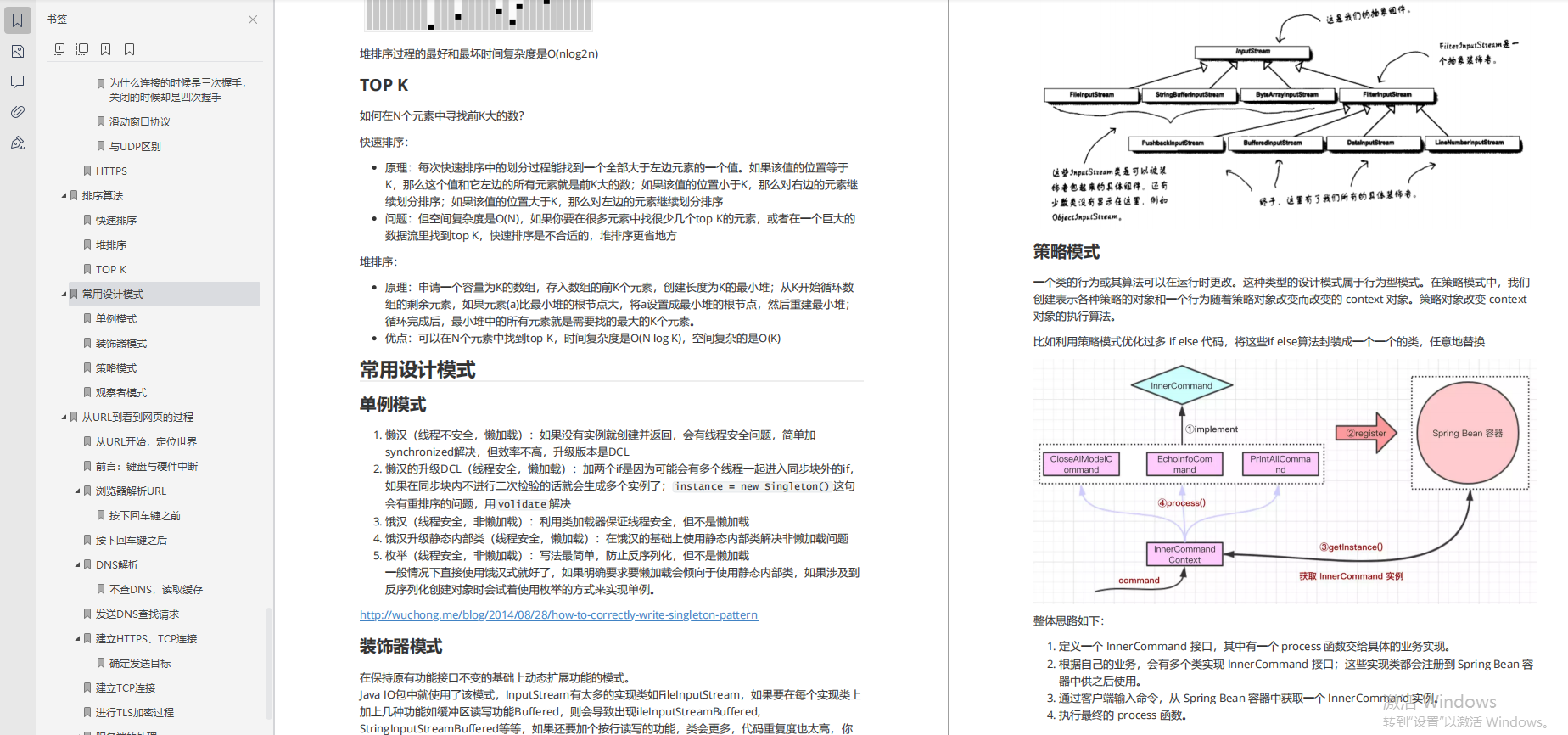
Task: Click bookmark icon beside TOP K
Action: pos(87,269)
